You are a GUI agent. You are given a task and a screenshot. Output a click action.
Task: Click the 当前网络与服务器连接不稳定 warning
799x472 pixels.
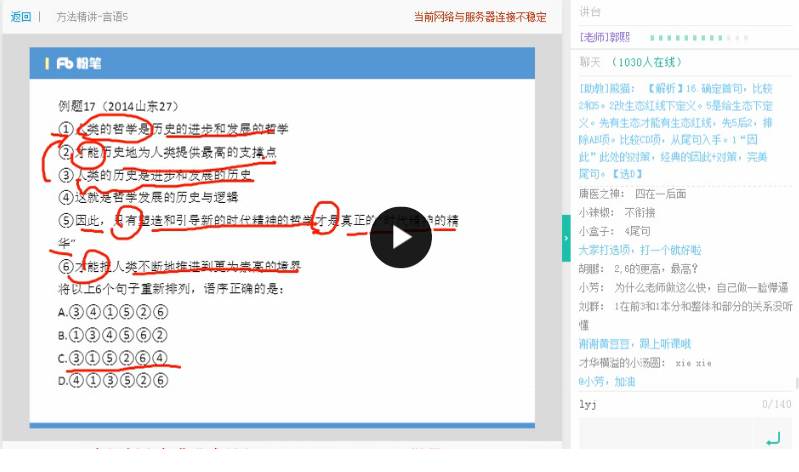click(480, 17)
